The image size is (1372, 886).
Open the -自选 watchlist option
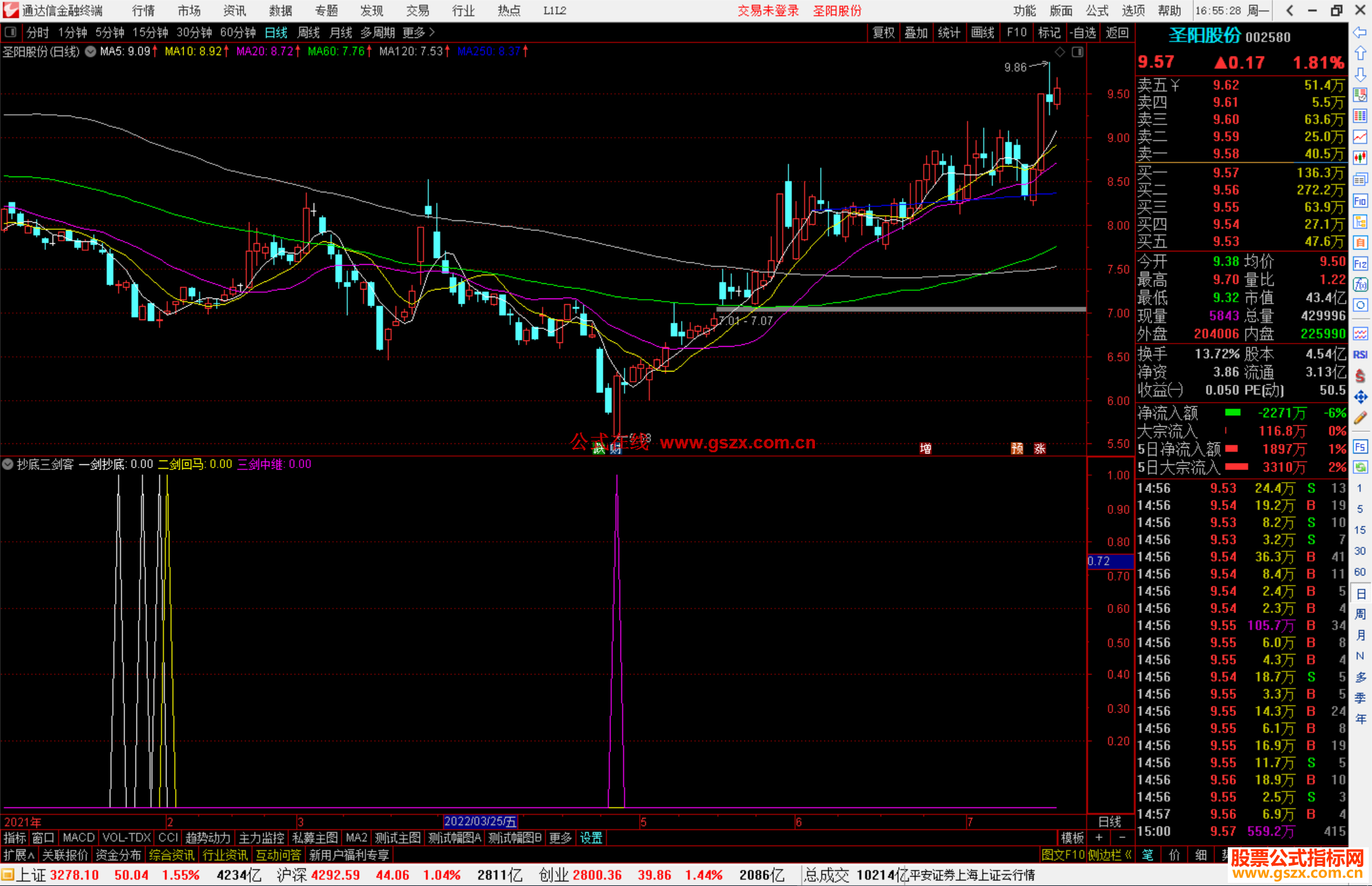click(x=1083, y=32)
